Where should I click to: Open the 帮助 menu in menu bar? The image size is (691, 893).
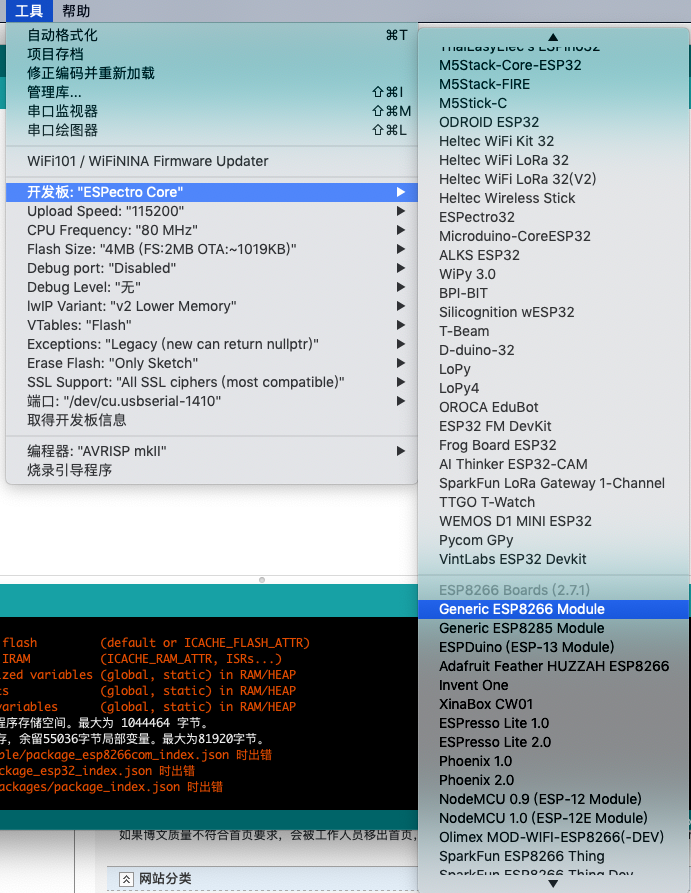tap(76, 11)
